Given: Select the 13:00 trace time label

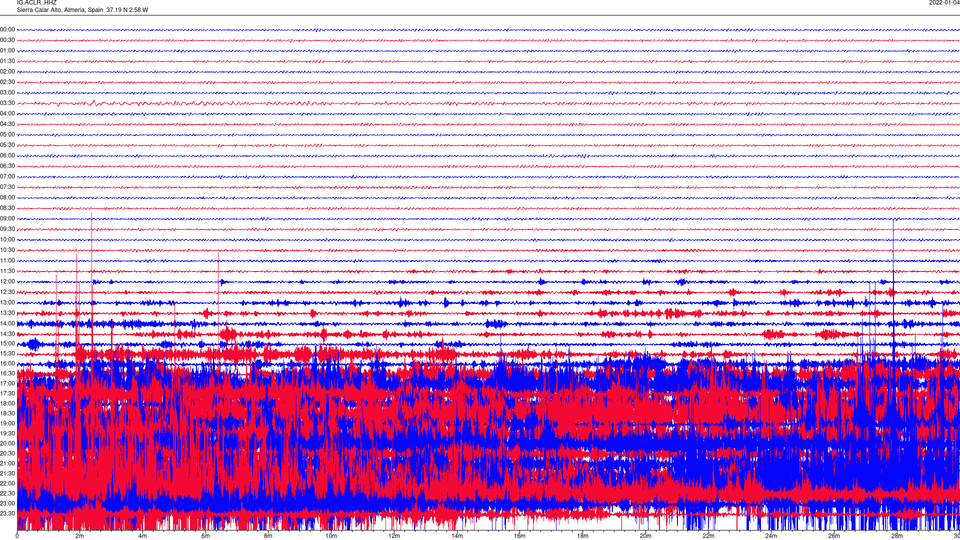Looking at the screenshot, I should pos(7,302).
